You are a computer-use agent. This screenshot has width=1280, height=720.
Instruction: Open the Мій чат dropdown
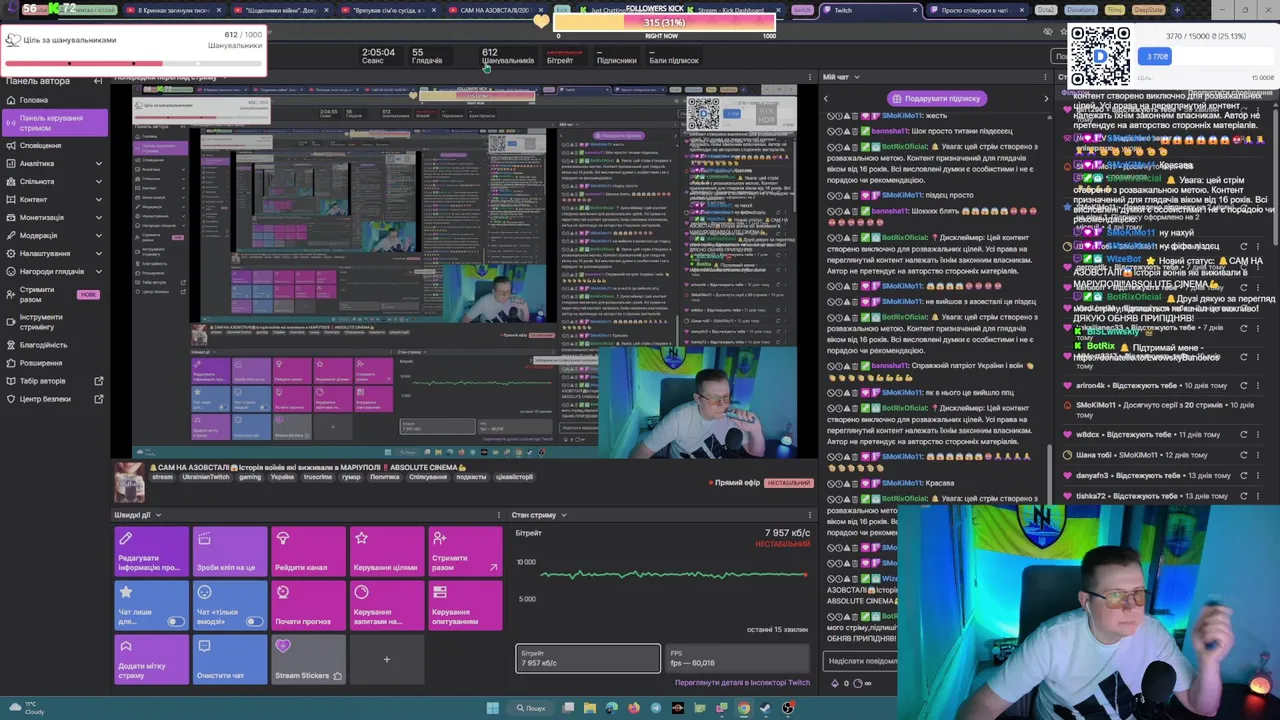point(841,77)
